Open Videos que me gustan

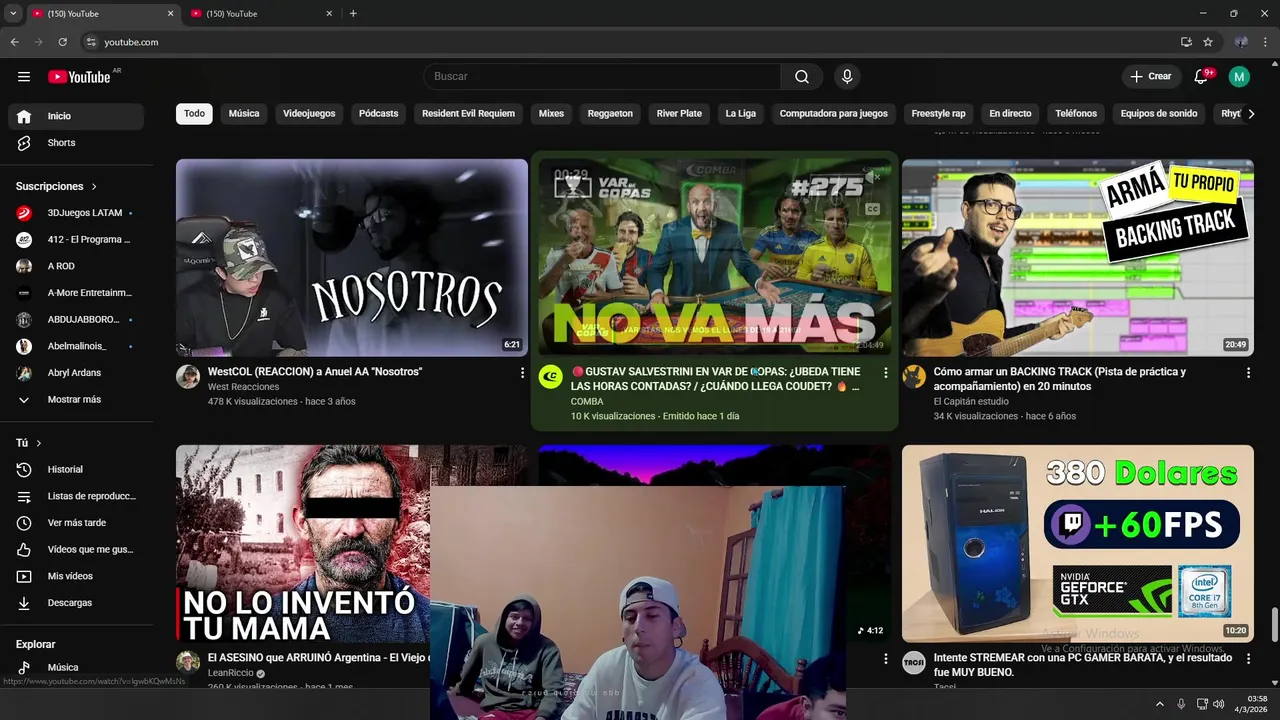(x=76, y=549)
